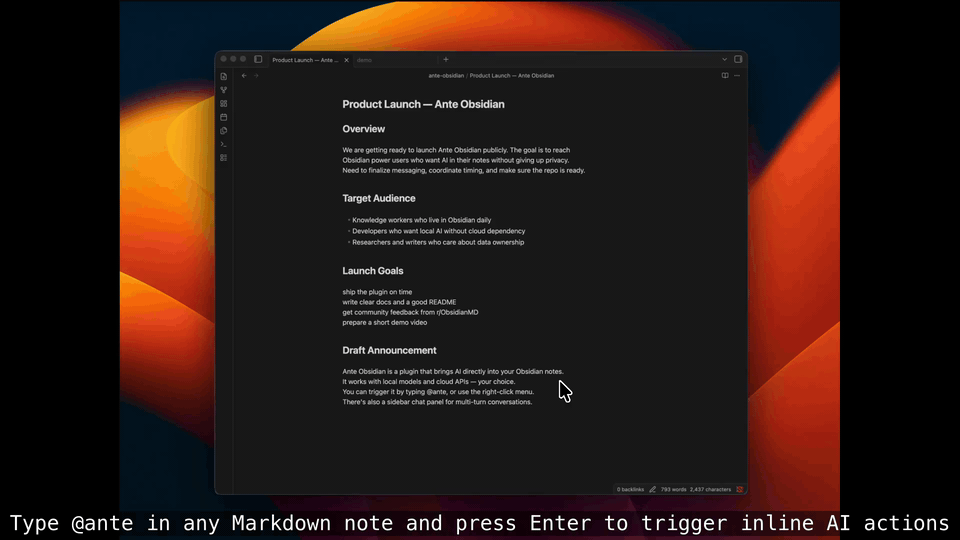The width and height of the screenshot is (960, 540).
Task: Switch to reading view book icon
Action: (725, 76)
